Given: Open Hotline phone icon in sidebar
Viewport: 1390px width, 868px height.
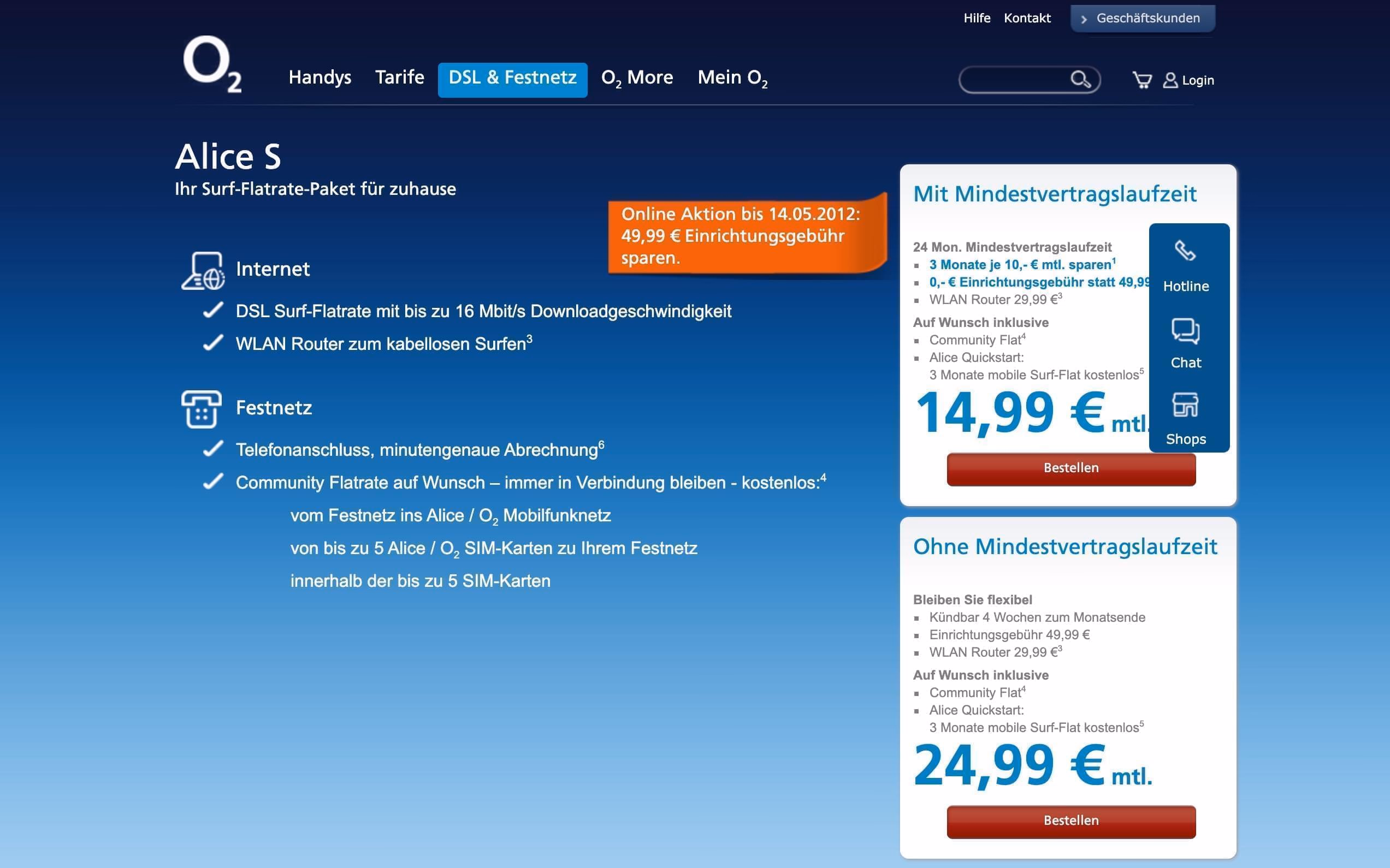Looking at the screenshot, I should (1185, 251).
